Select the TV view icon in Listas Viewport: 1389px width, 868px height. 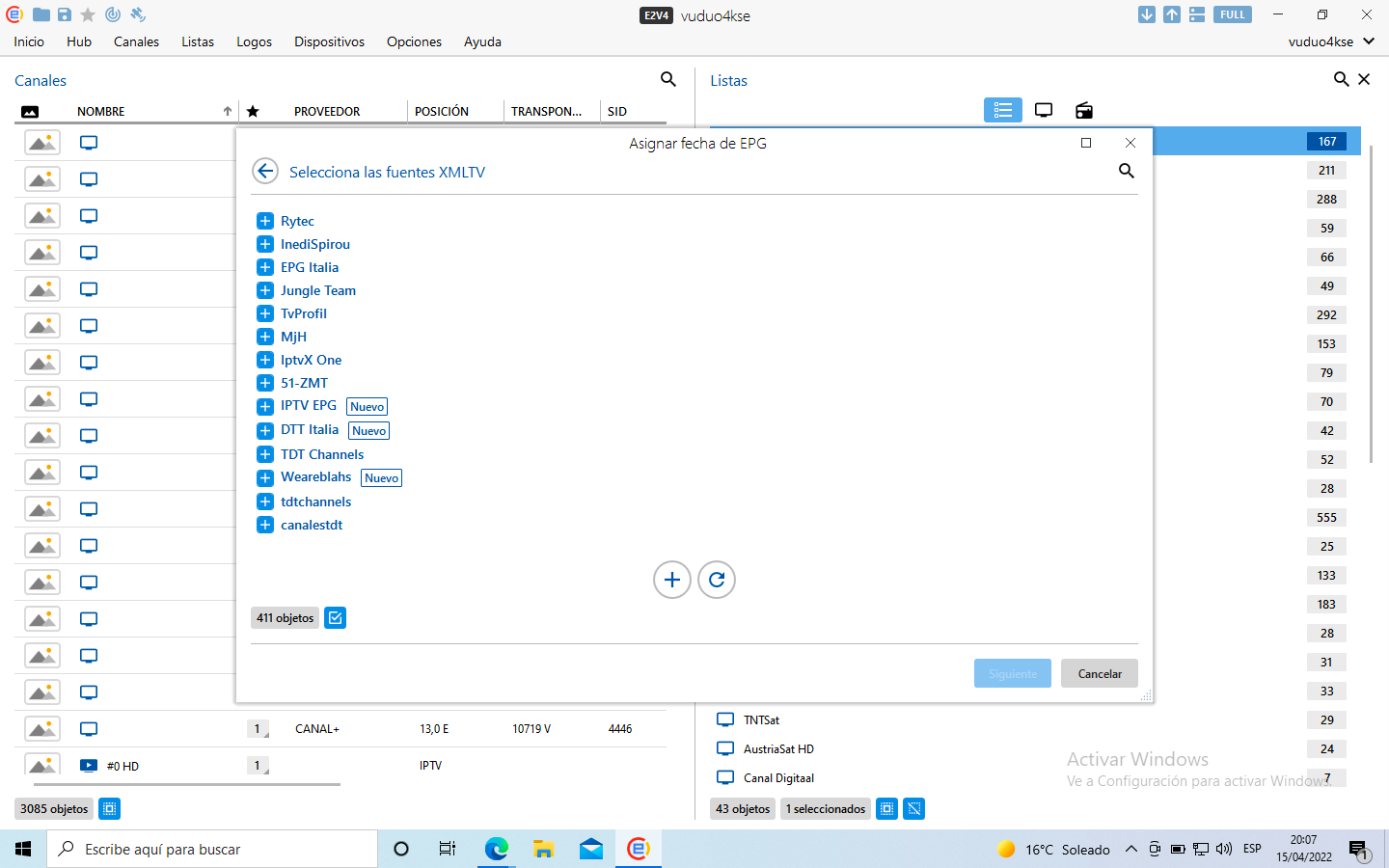point(1044,110)
